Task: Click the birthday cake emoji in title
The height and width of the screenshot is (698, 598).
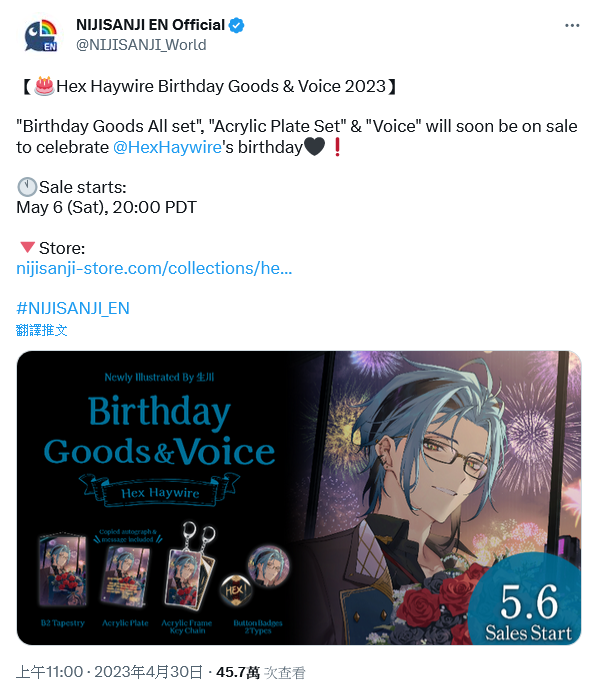Action: pyautogui.click(x=45, y=85)
